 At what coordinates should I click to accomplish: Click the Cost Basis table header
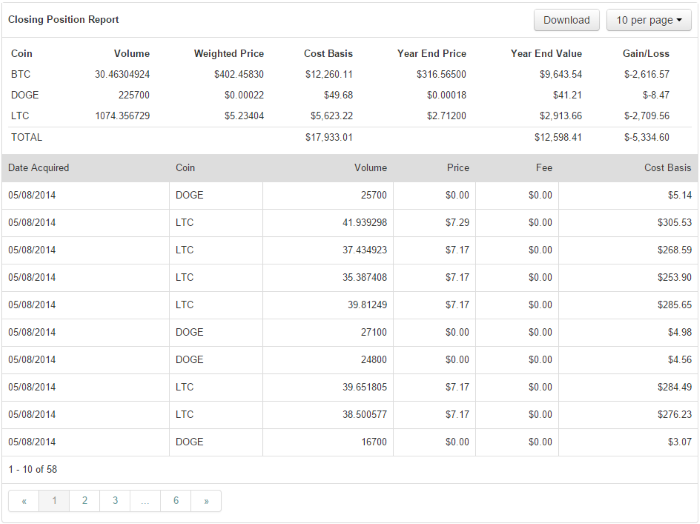(x=667, y=168)
